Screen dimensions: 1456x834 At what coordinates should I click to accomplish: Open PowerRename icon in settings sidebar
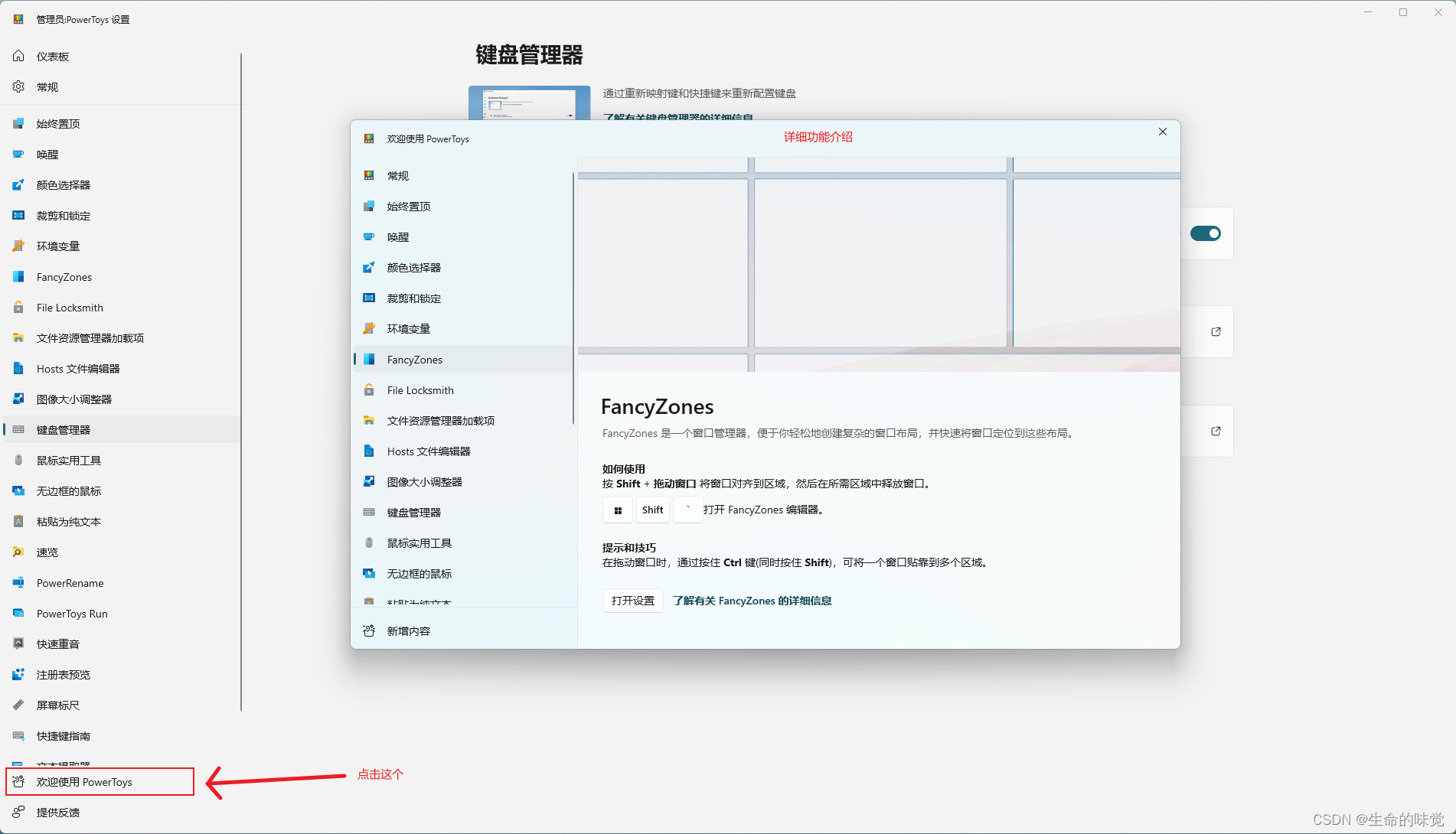point(18,582)
